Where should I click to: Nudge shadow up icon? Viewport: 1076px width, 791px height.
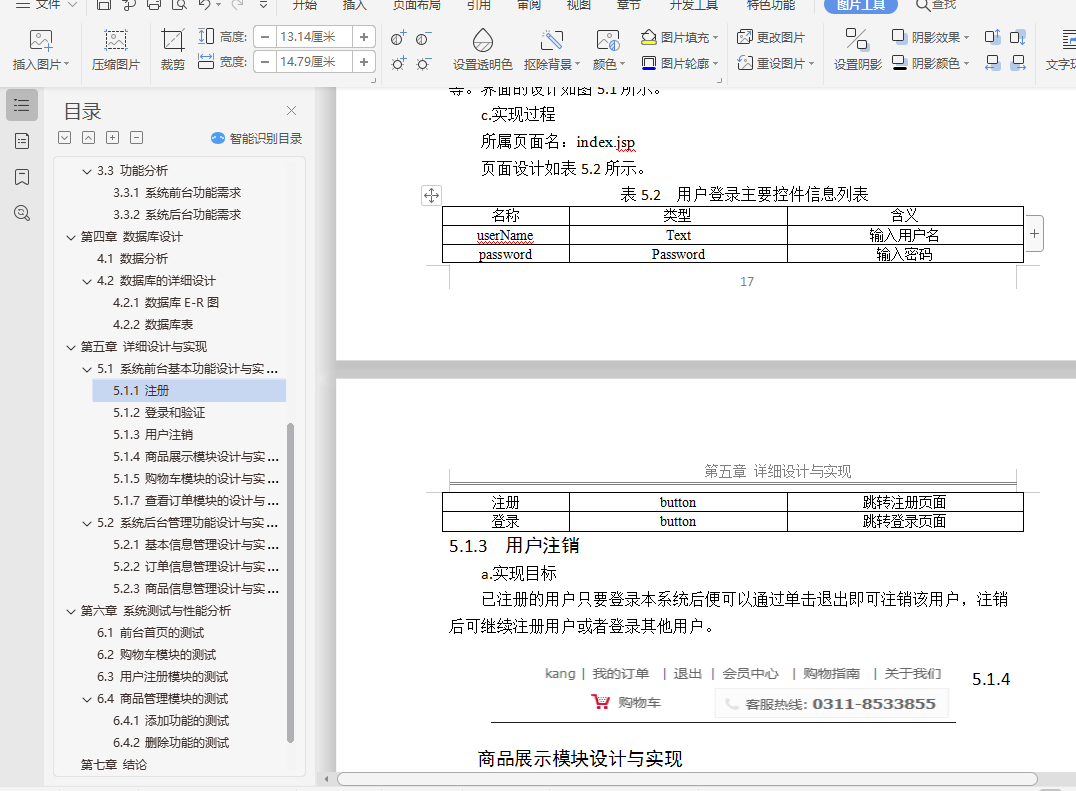[x=992, y=37]
